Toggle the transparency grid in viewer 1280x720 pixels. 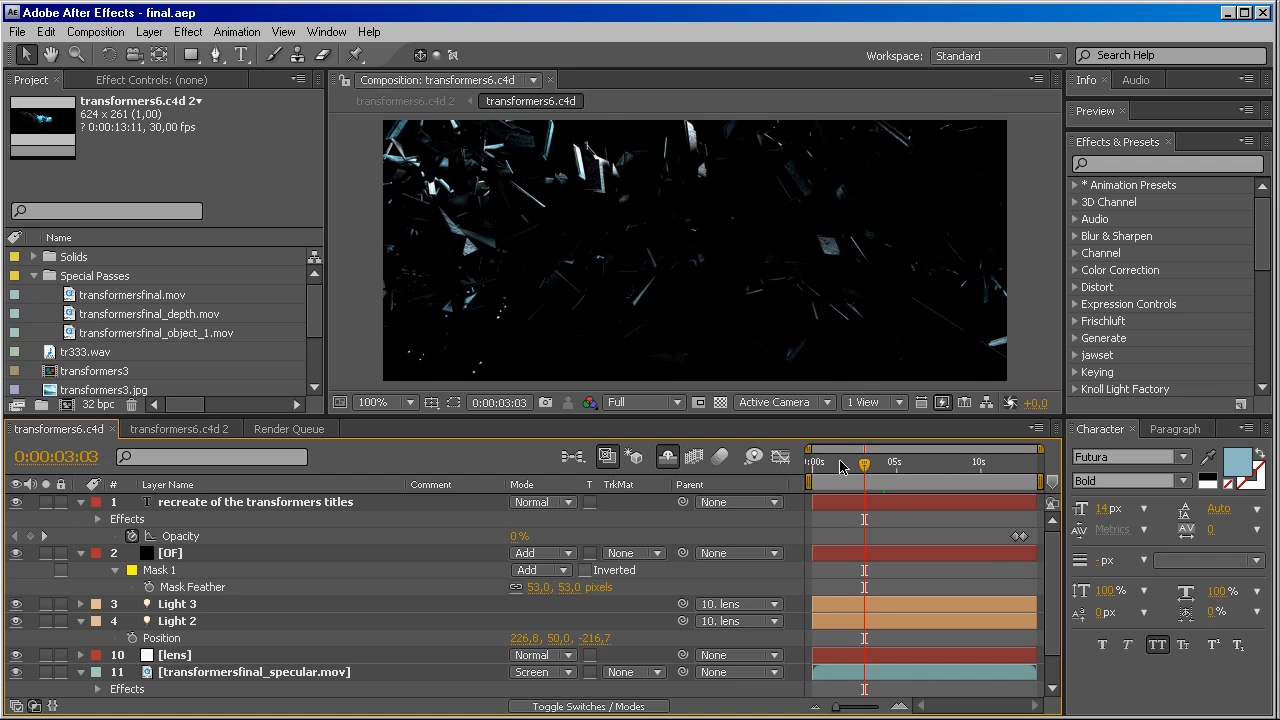[x=720, y=403]
